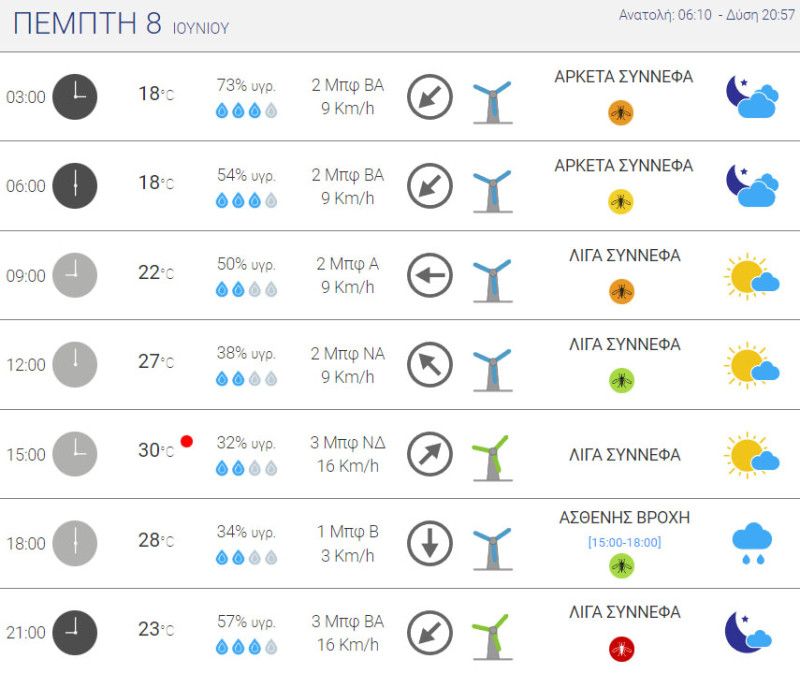This screenshot has height=674, width=800.
Task: Click the ΑΣΘΕΝΗΣ ΒΡΟΧΗ description text
Action: pyautogui.click(x=624, y=518)
